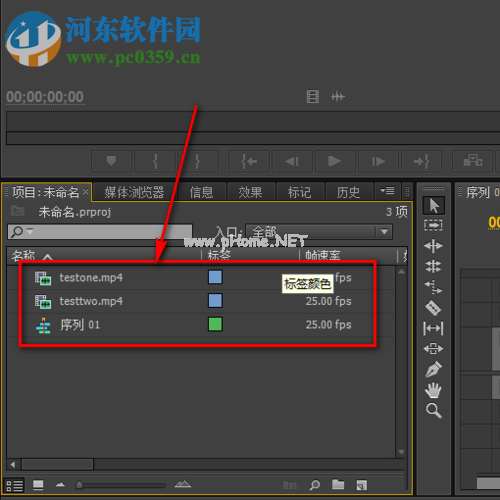This screenshot has width=500, height=500.
Task: Click the New Item icon
Action: point(362,485)
